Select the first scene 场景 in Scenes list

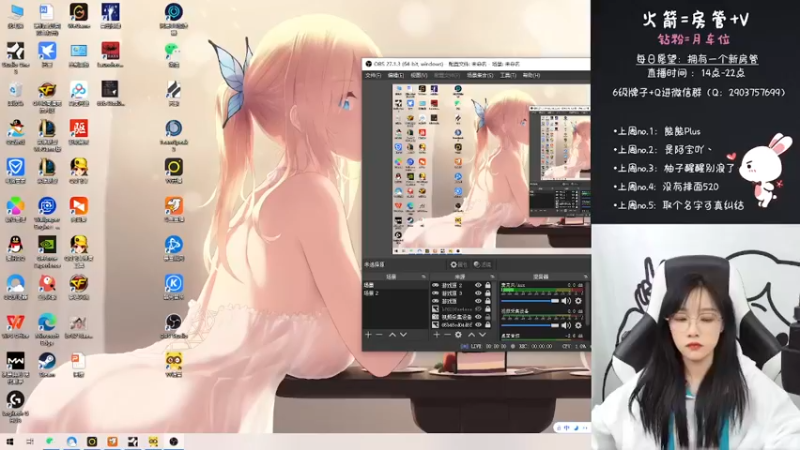coord(395,286)
